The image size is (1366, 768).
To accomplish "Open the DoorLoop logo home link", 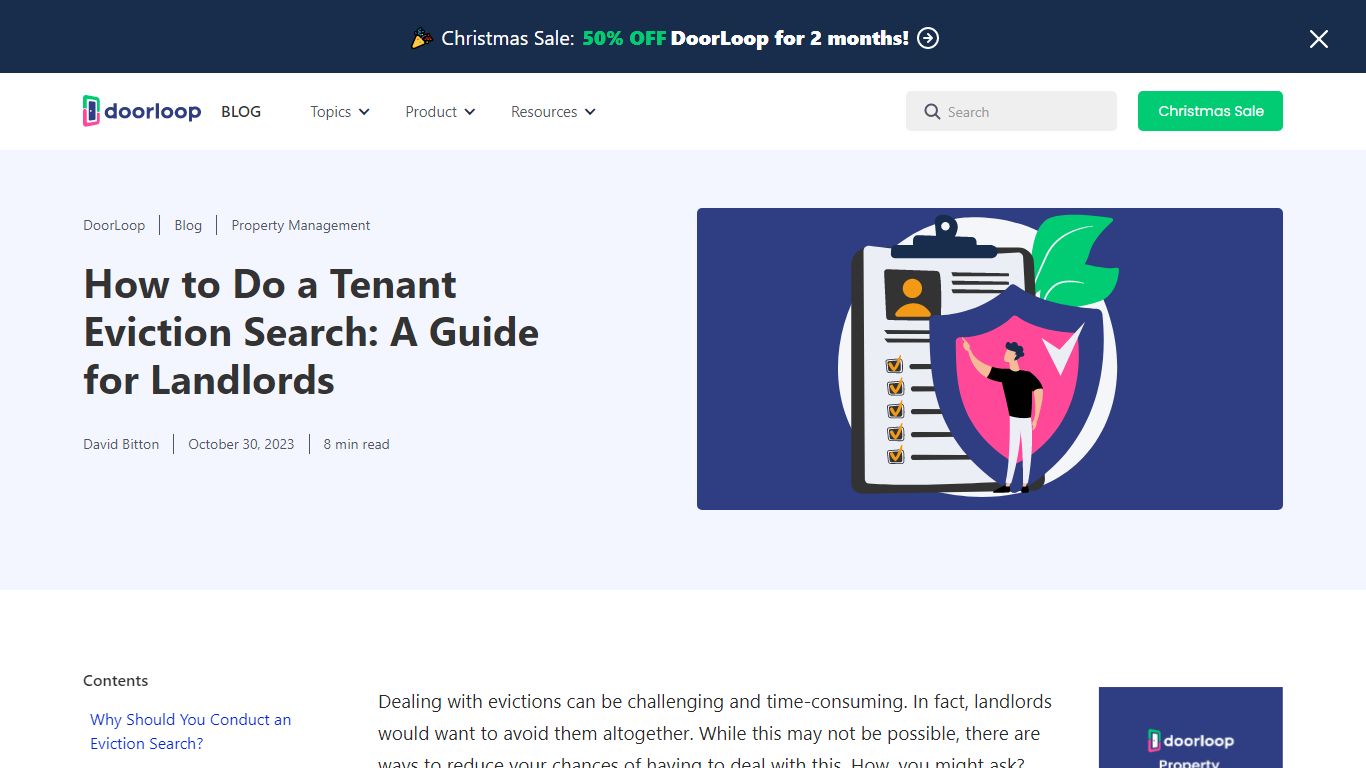I will tap(142, 111).
